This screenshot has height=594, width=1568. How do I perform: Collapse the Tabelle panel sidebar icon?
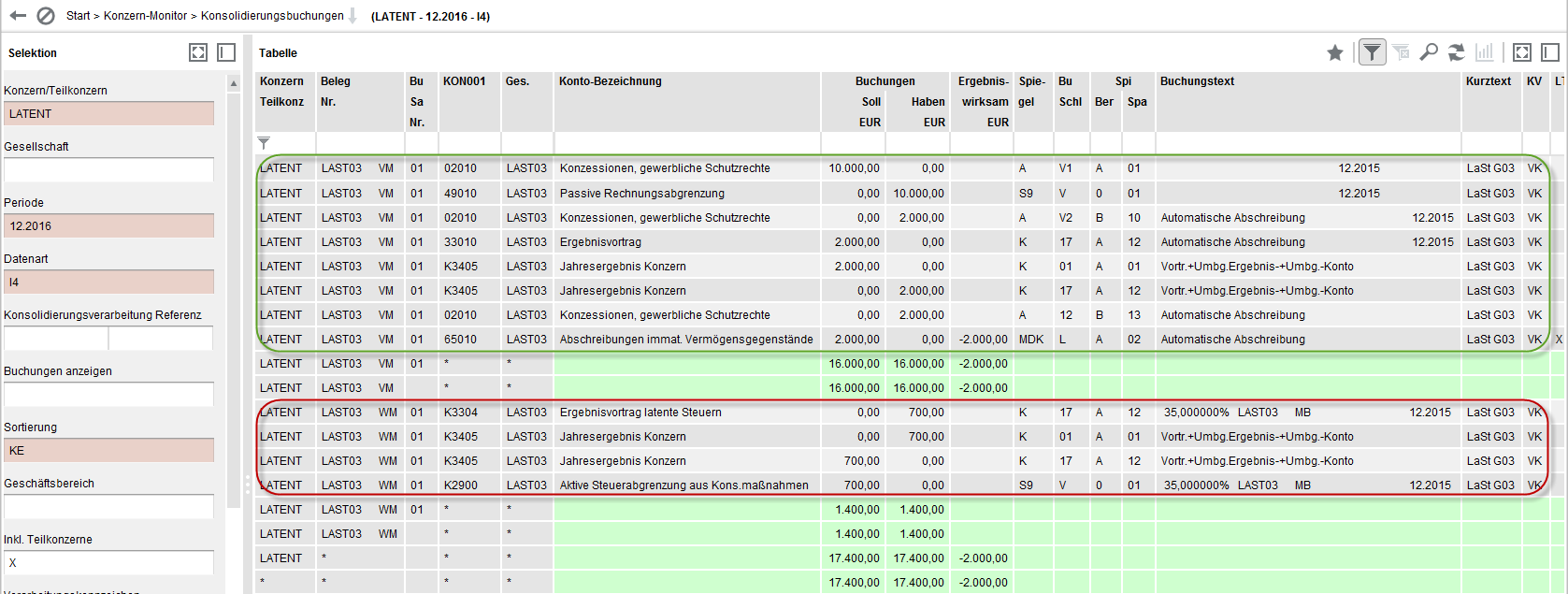point(1550,52)
